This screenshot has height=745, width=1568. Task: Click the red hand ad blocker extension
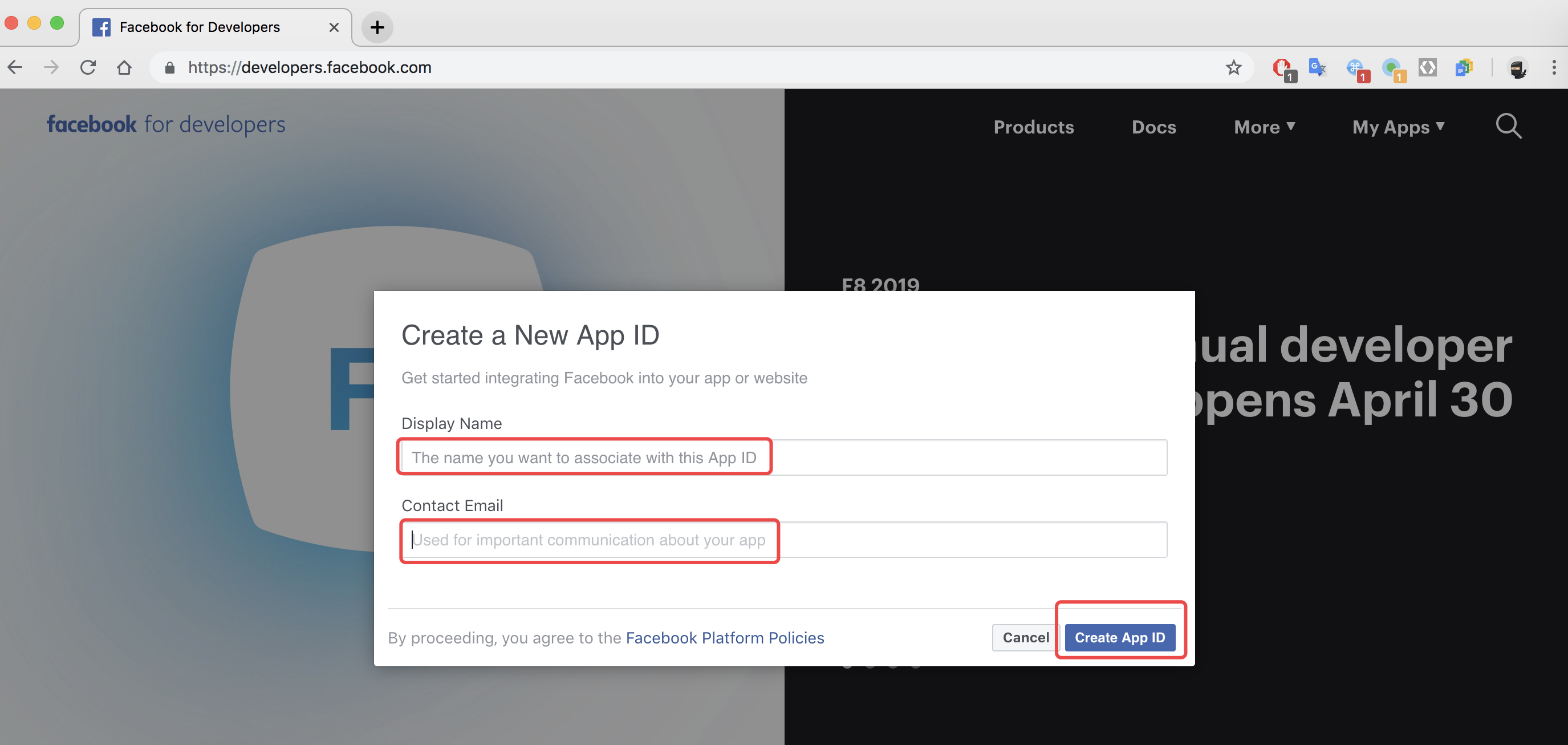coord(1282,67)
